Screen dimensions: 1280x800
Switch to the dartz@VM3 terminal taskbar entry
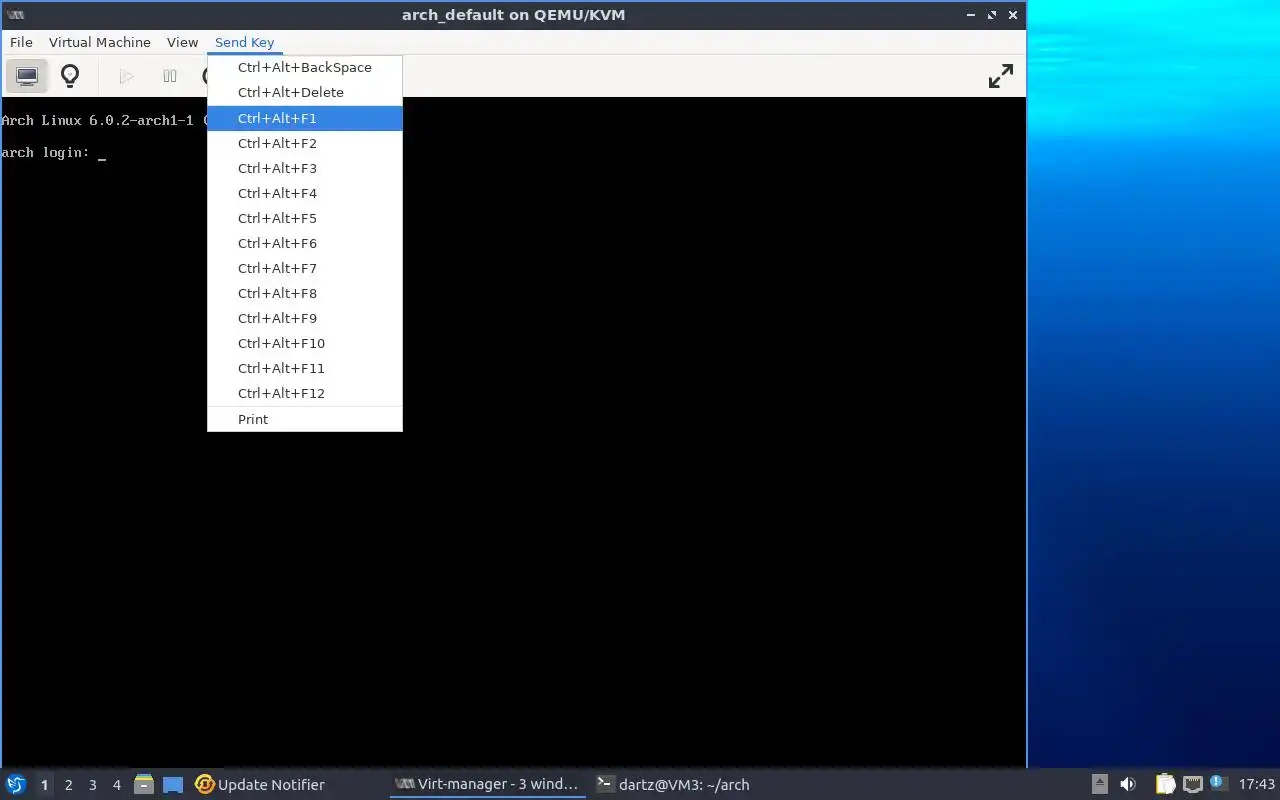tap(673, 784)
